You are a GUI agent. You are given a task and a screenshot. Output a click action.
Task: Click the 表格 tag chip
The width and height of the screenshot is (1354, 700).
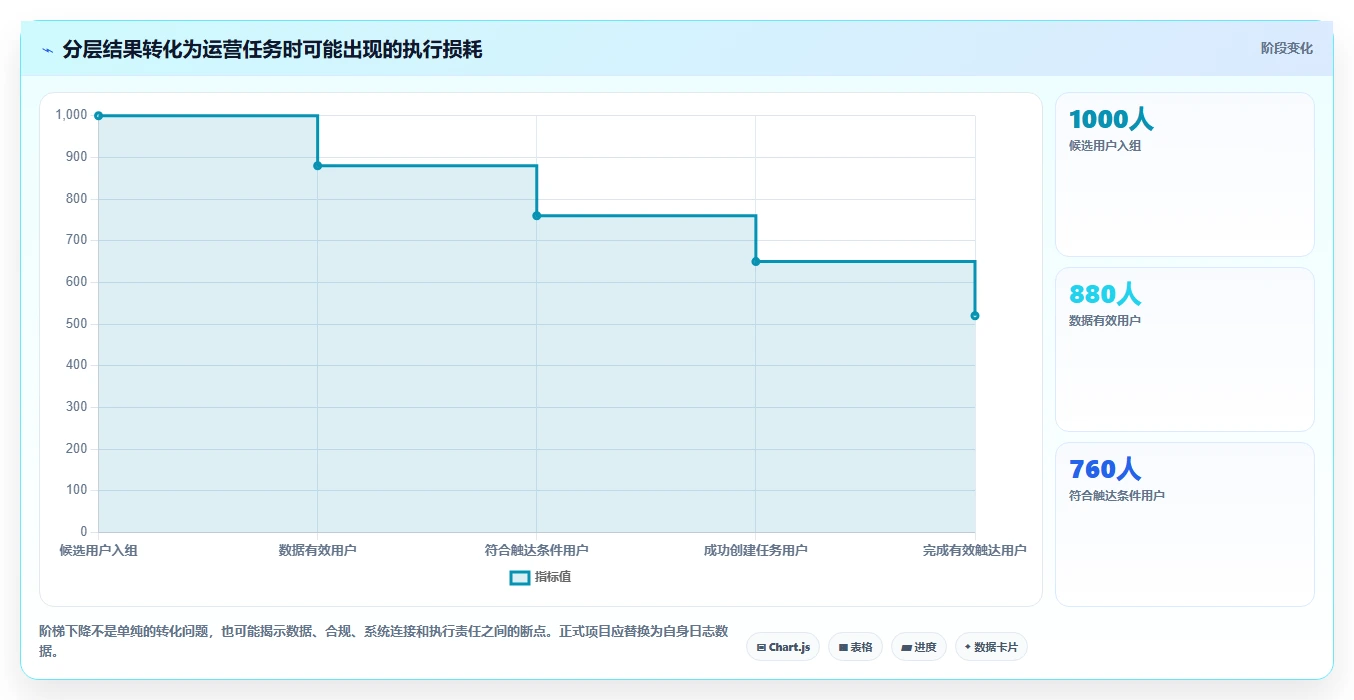[855, 647]
